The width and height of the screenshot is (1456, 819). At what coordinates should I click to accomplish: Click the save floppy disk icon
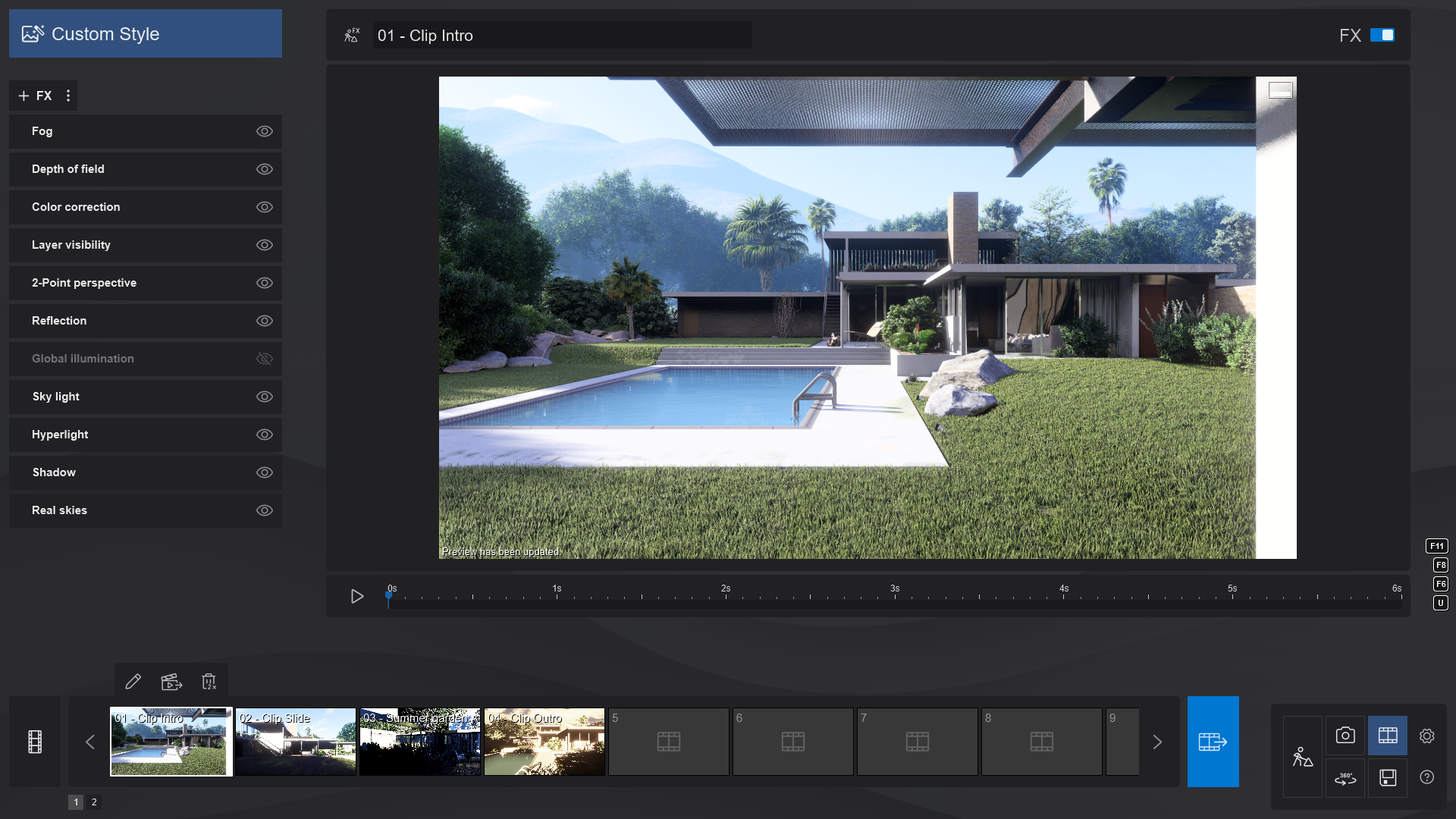point(1388,778)
